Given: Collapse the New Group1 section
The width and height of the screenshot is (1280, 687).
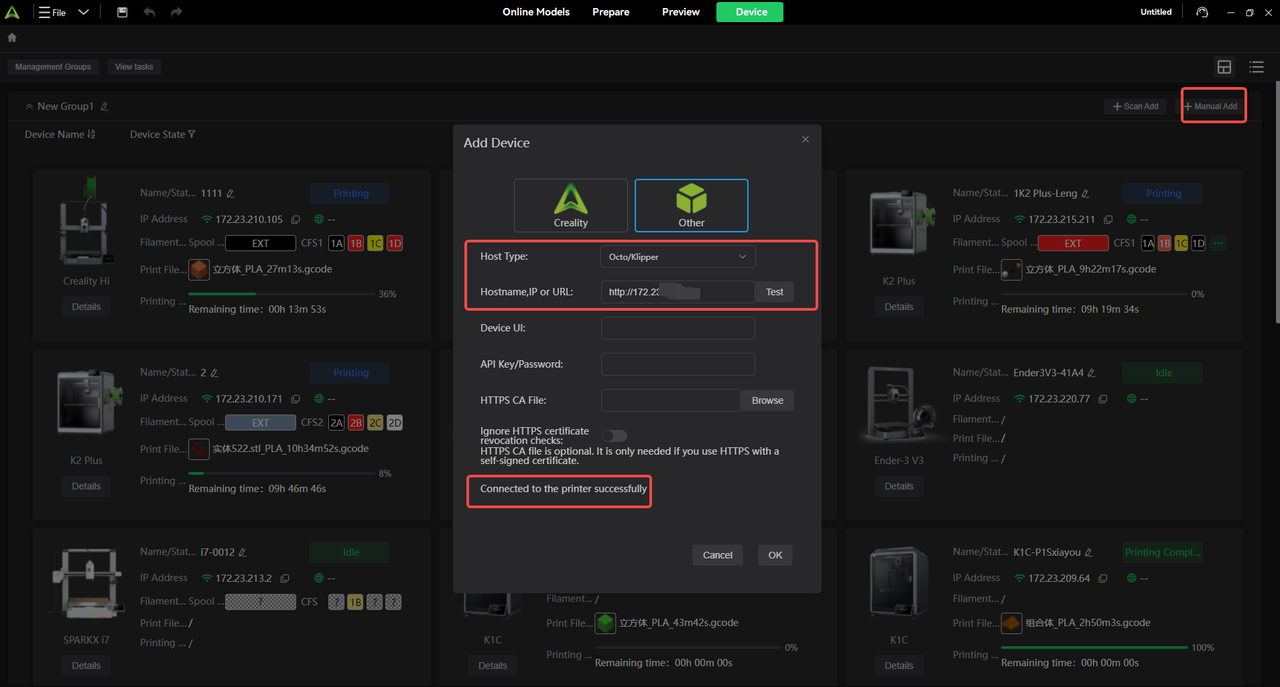Looking at the screenshot, I should 29,107.
